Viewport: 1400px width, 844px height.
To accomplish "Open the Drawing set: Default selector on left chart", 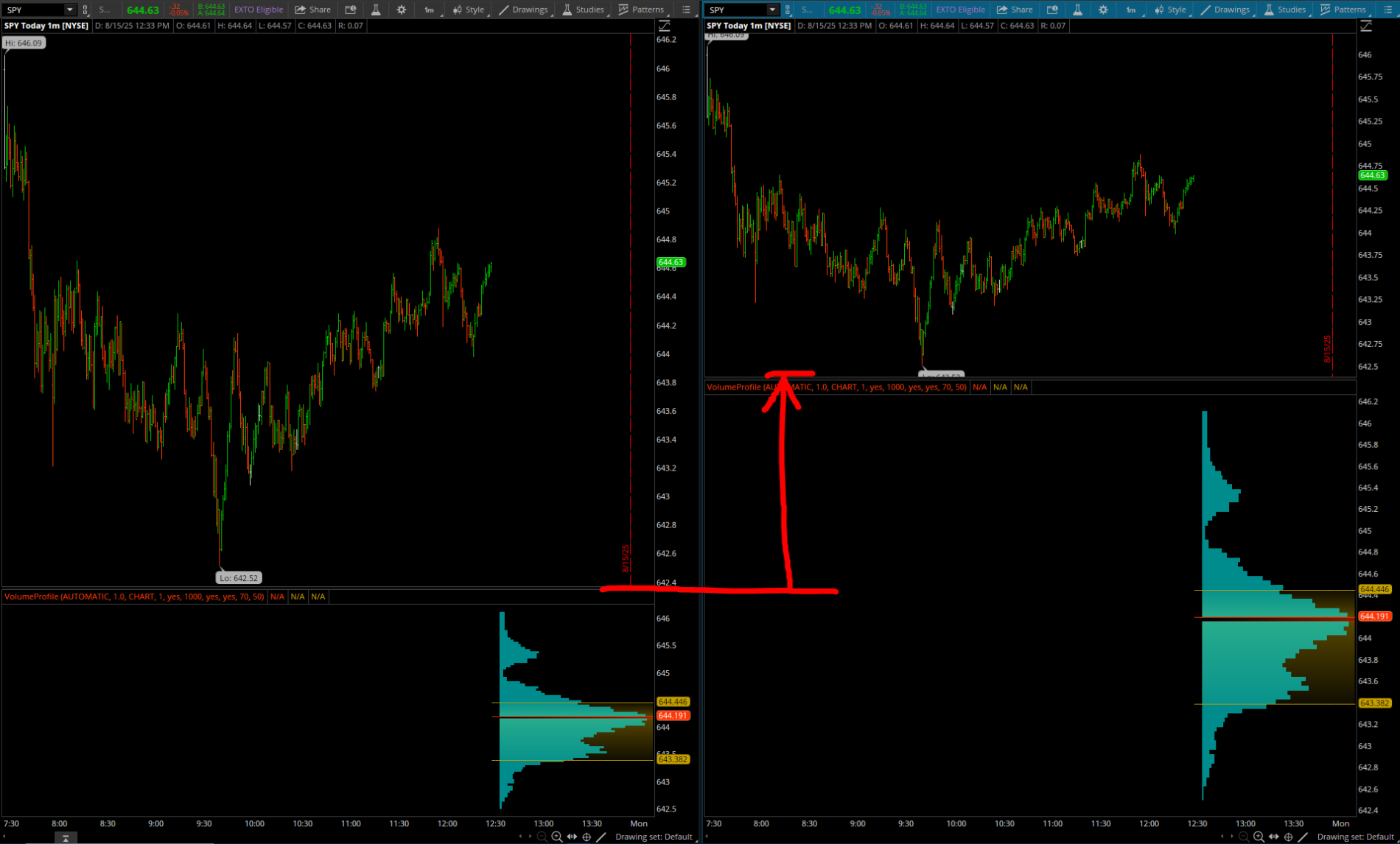I will pos(654,837).
